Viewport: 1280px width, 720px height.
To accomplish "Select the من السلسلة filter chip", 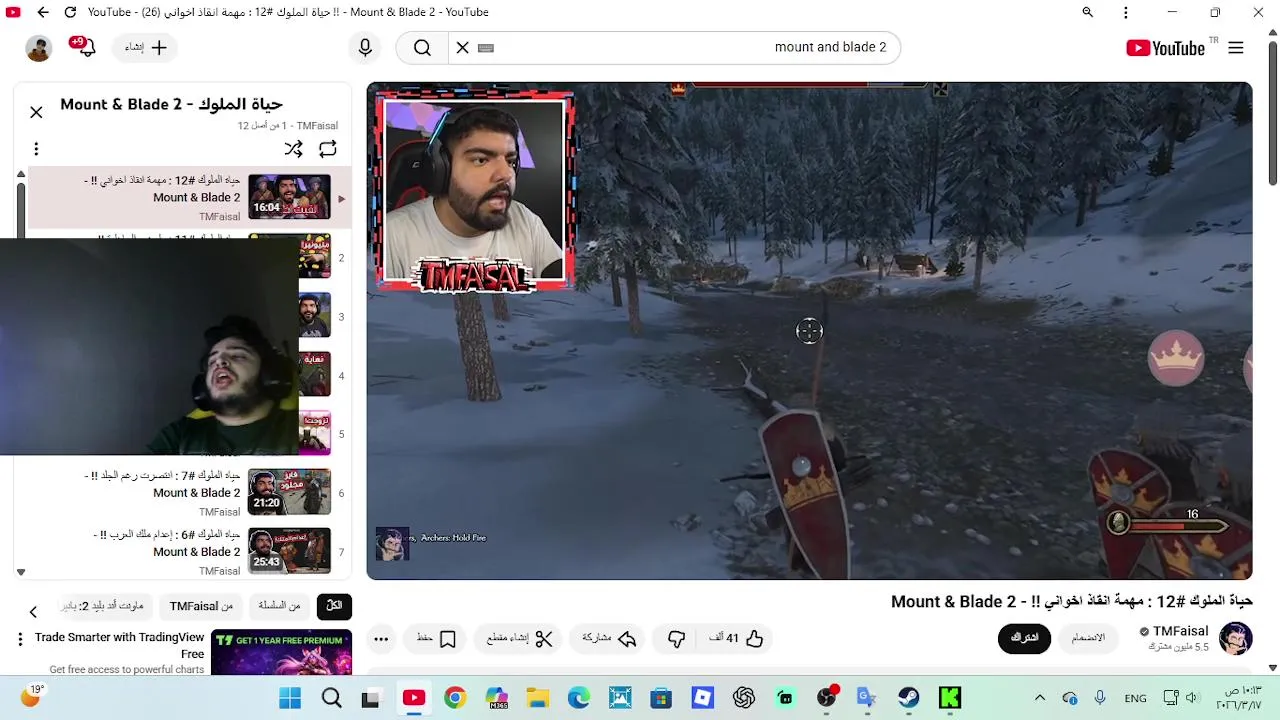I will pos(279,606).
